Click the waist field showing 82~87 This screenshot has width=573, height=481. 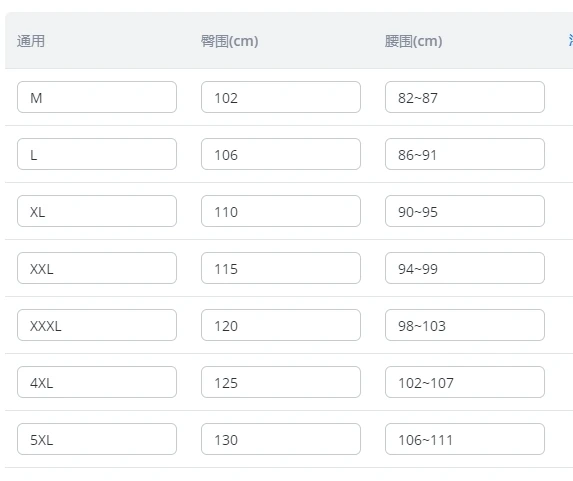465,97
